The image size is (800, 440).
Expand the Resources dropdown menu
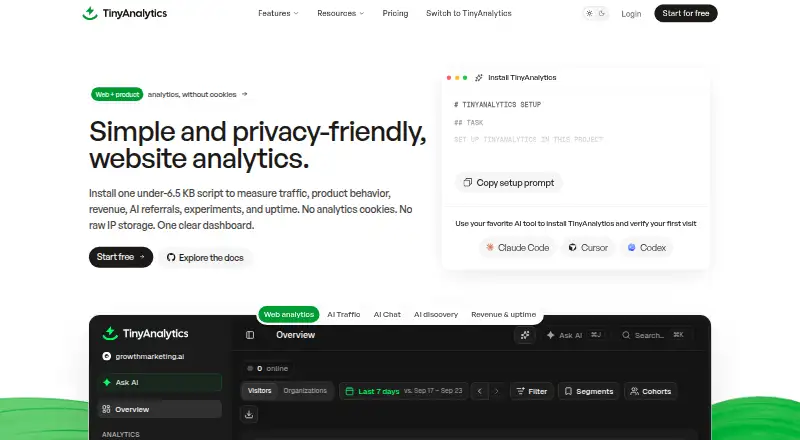pyautogui.click(x=340, y=13)
